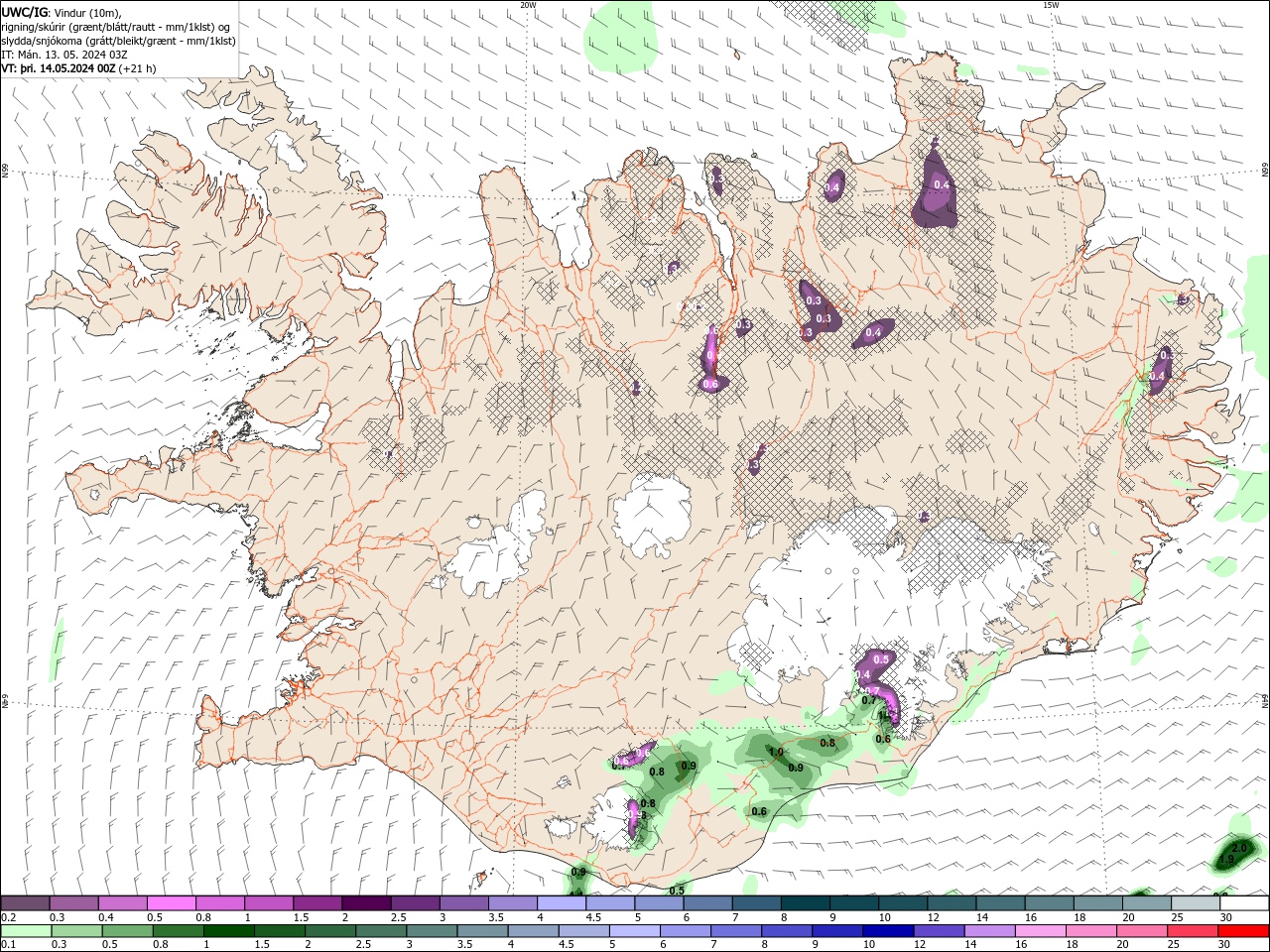Click the 'slydda/snjókoma' legend description line
The image size is (1270, 952).
[x=119, y=41]
